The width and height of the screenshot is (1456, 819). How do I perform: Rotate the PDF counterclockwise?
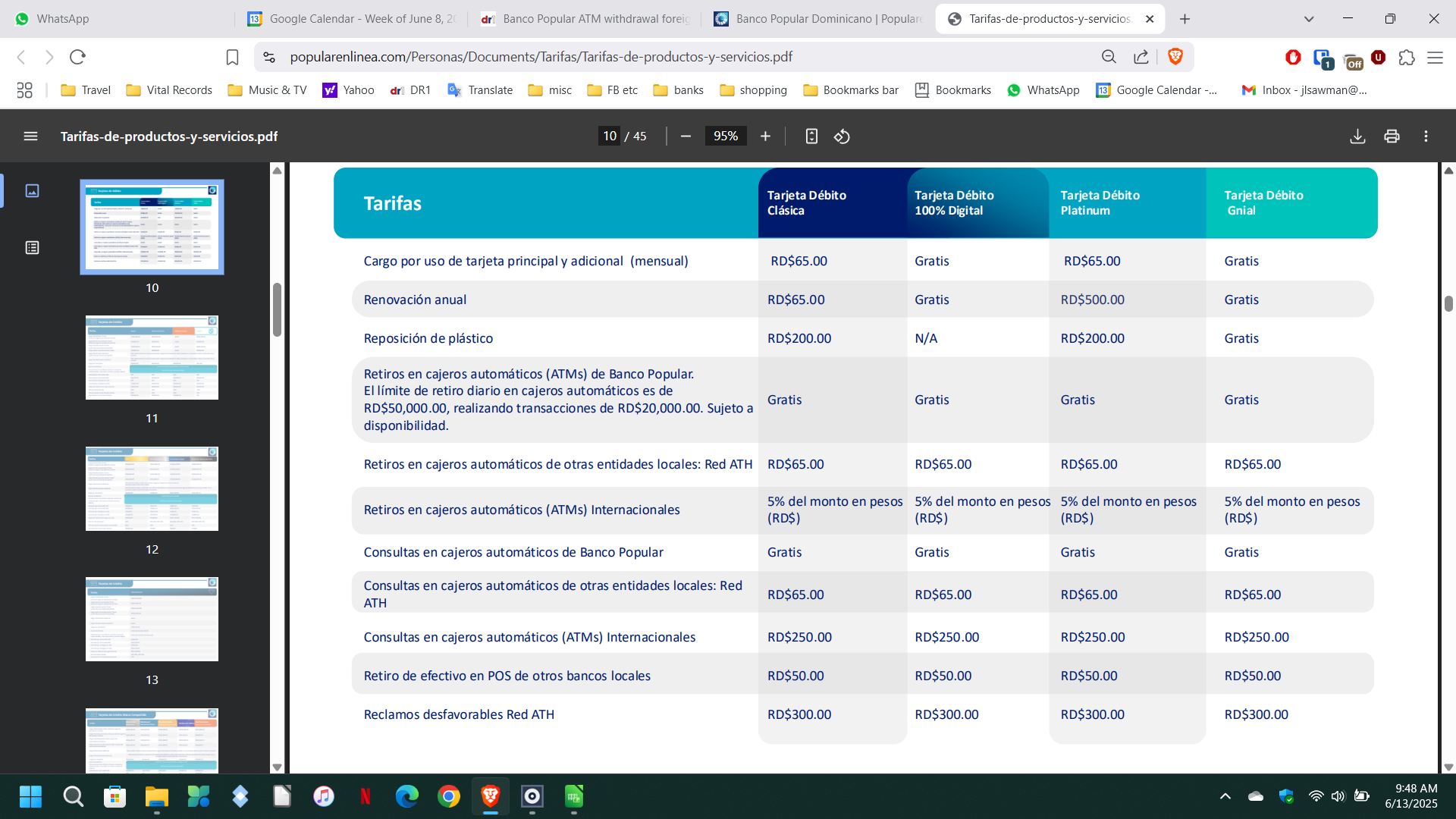tap(842, 136)
